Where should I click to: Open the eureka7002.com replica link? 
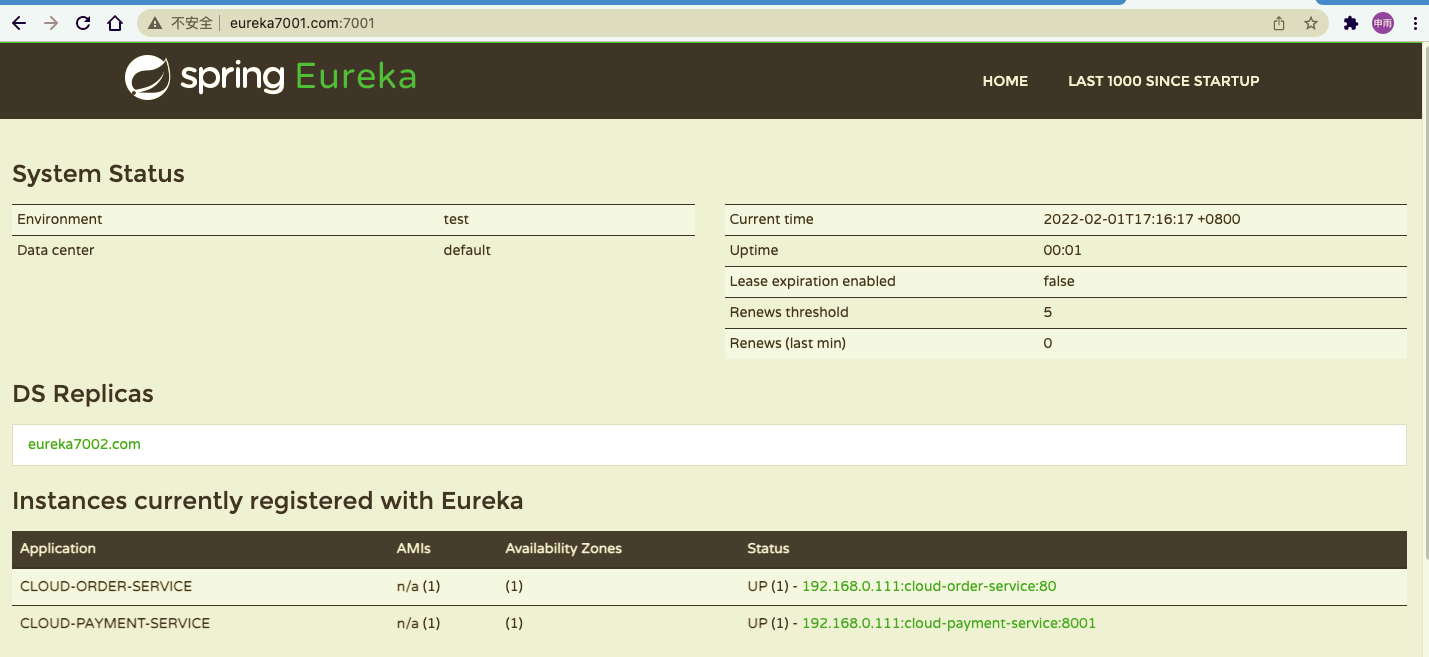(84, 444)
